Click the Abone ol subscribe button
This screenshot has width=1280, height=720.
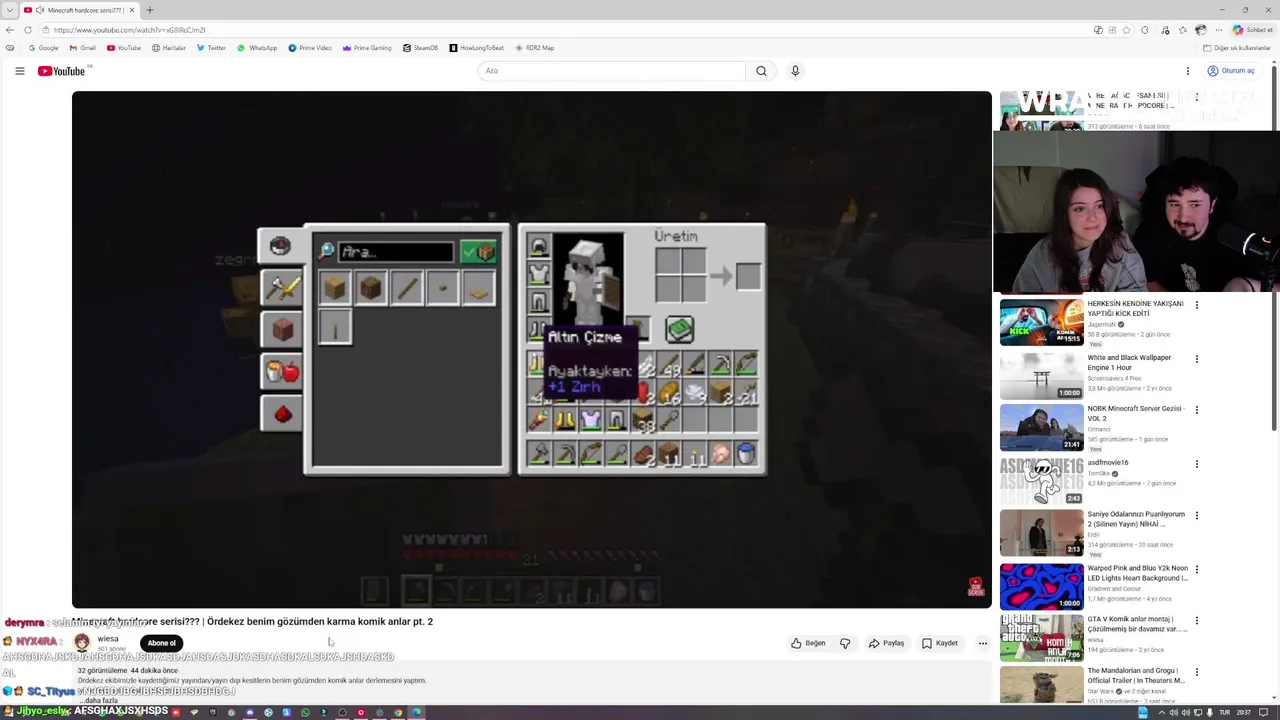162,643
